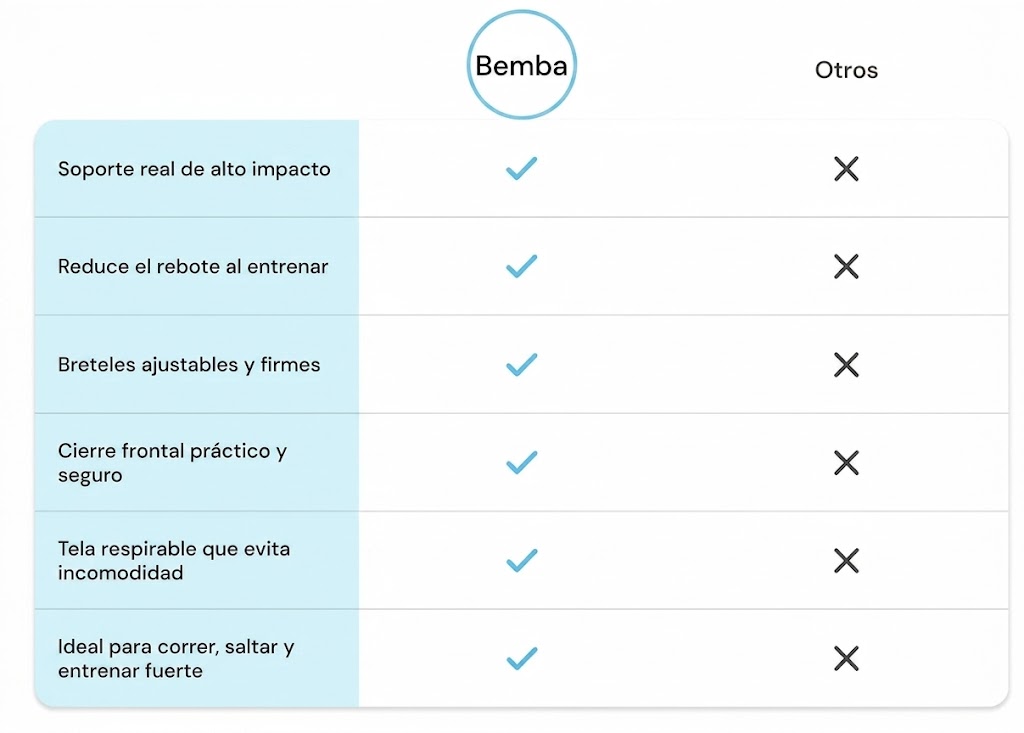Click the Otros column header
Image resolution: width=1024 pixels, height=733 pixels.
pos(846,70)
